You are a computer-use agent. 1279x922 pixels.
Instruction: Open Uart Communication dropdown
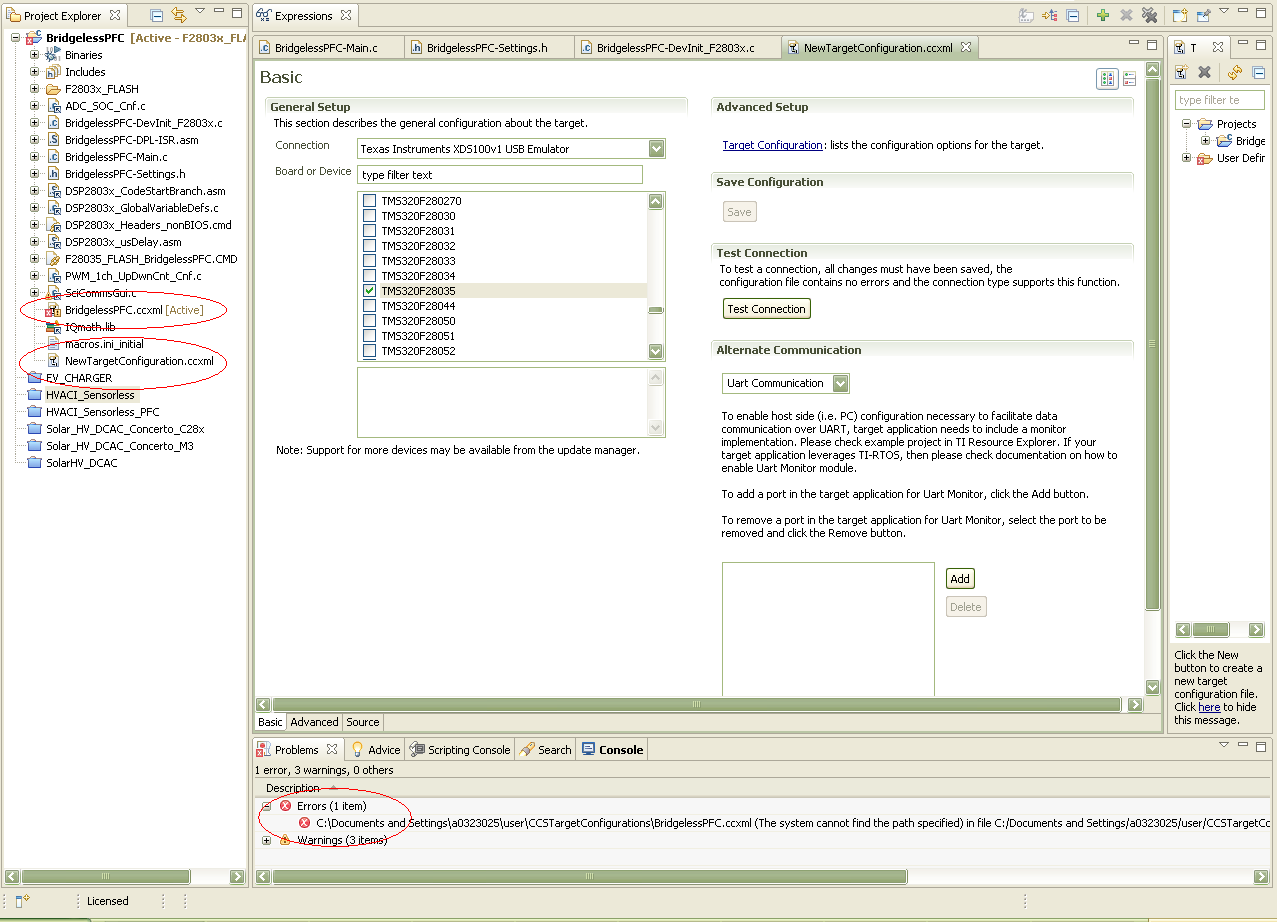pyautogui.click(x=840, y=383)
